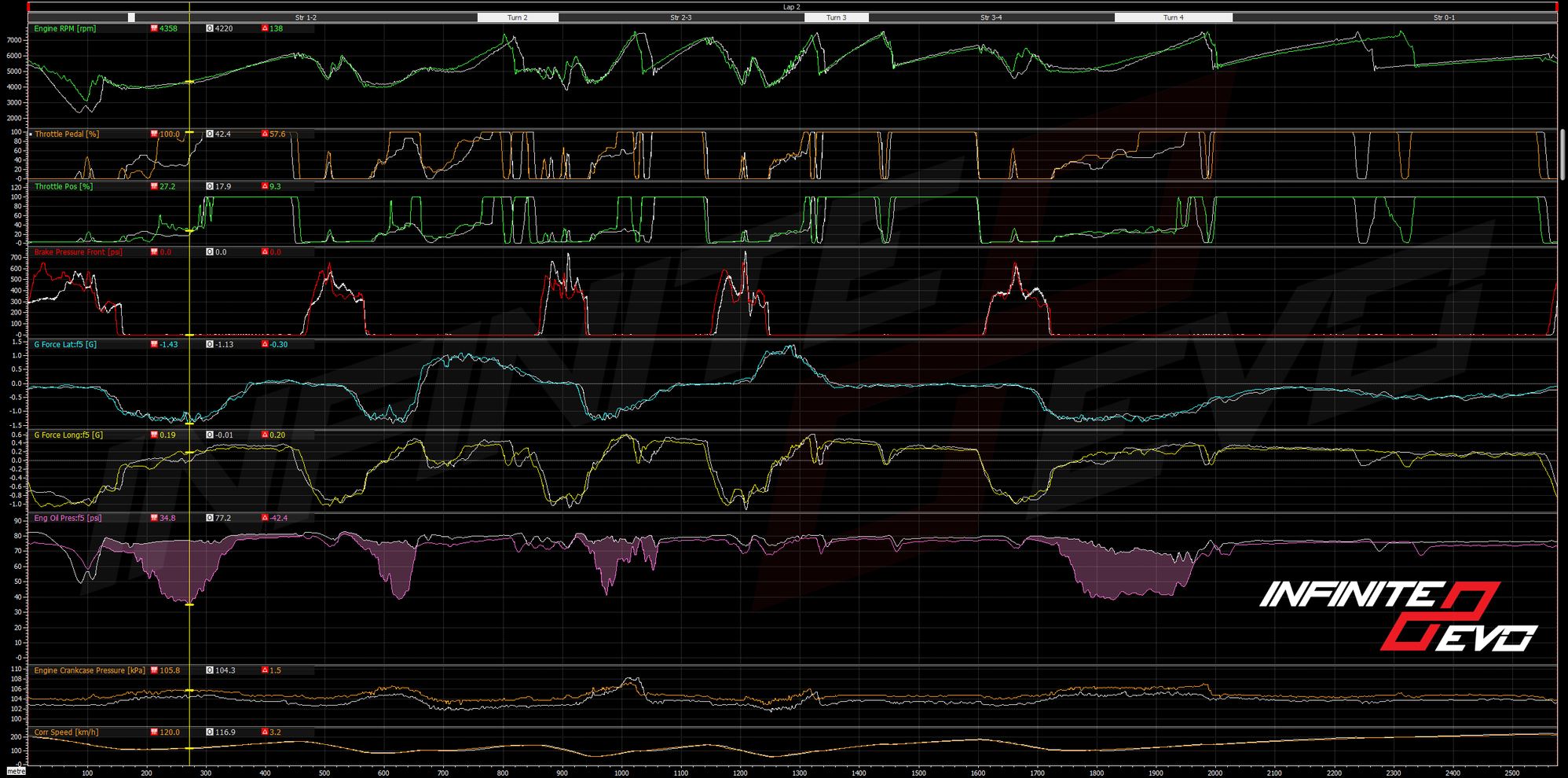Select the Eng Oil Pres:f5 channel label
Viewport: 1568px width, 778px height.
point(68,519)
